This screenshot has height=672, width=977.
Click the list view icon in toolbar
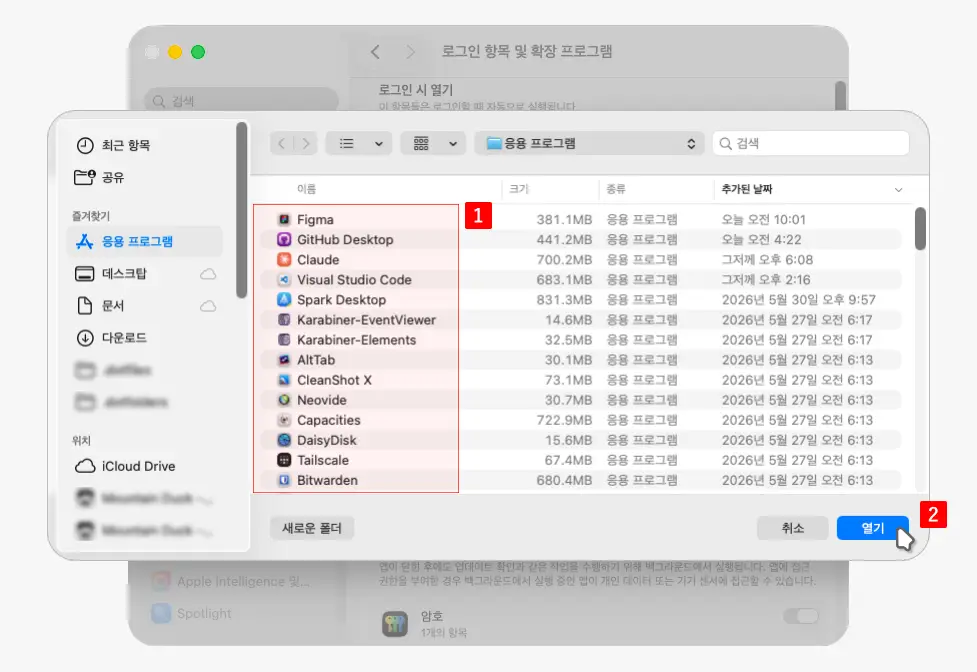point(347,144)
